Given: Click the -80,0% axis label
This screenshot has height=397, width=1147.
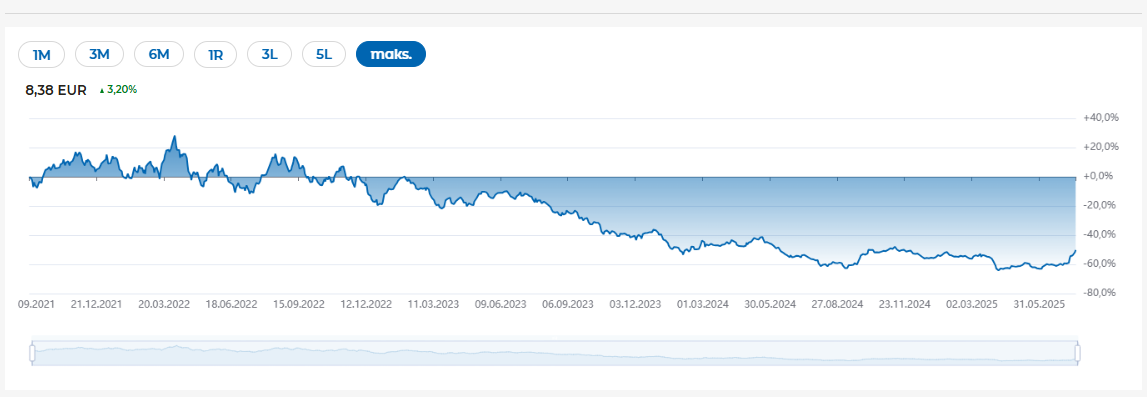Looking at the screenshot, I should click(x=1102, y=293).
